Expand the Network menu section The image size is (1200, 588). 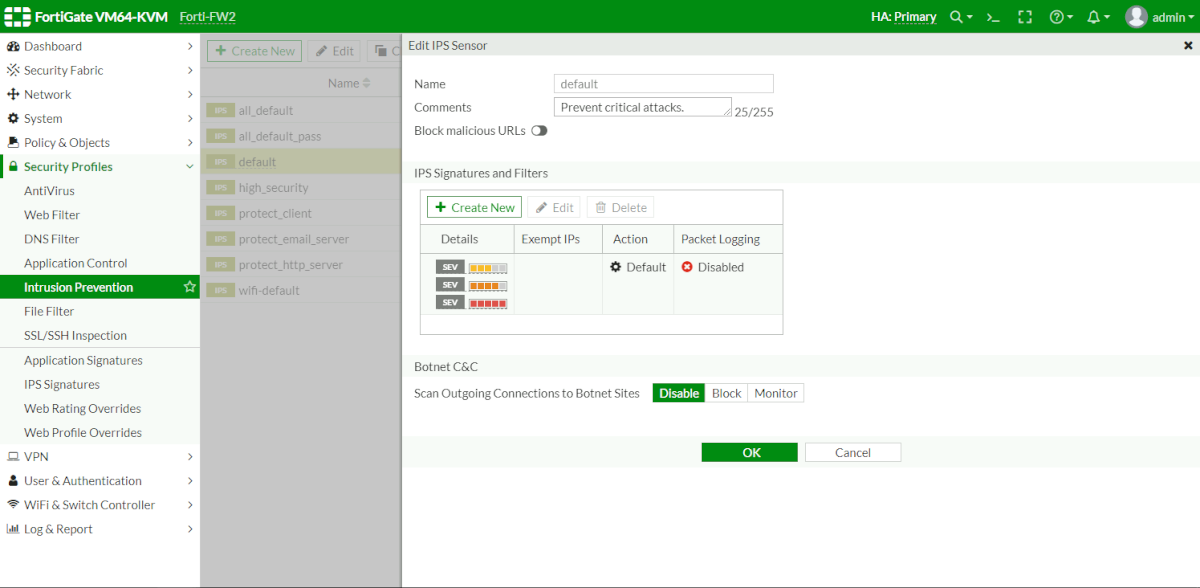[99, 94]
